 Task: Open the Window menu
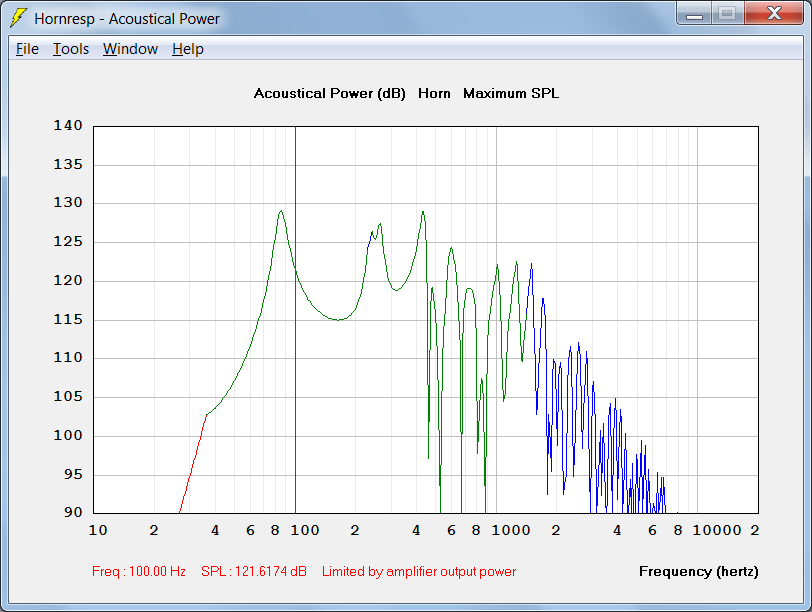(x=130, y=49)
